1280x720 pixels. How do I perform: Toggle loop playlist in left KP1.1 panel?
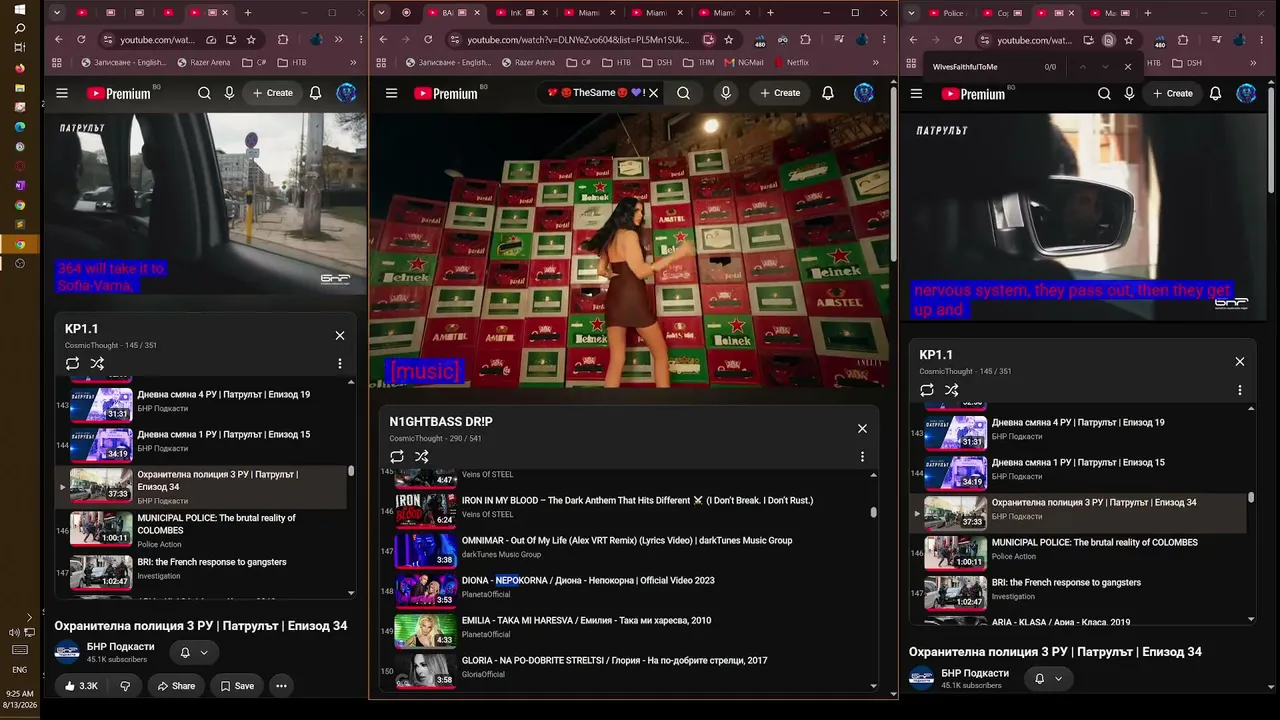click(72, 364)
